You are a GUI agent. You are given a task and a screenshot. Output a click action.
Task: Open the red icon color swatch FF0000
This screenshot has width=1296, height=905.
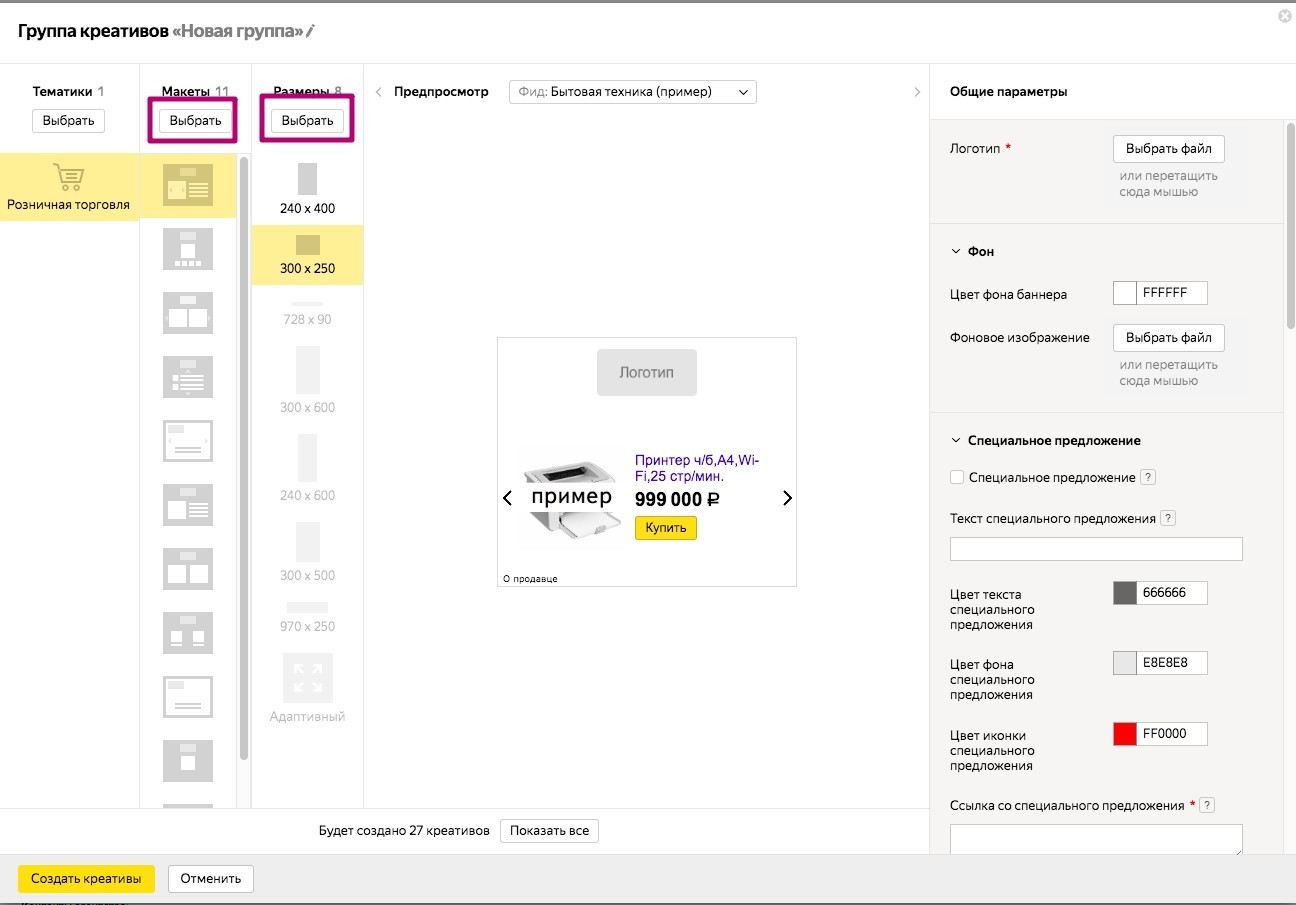coord(1125,734)
